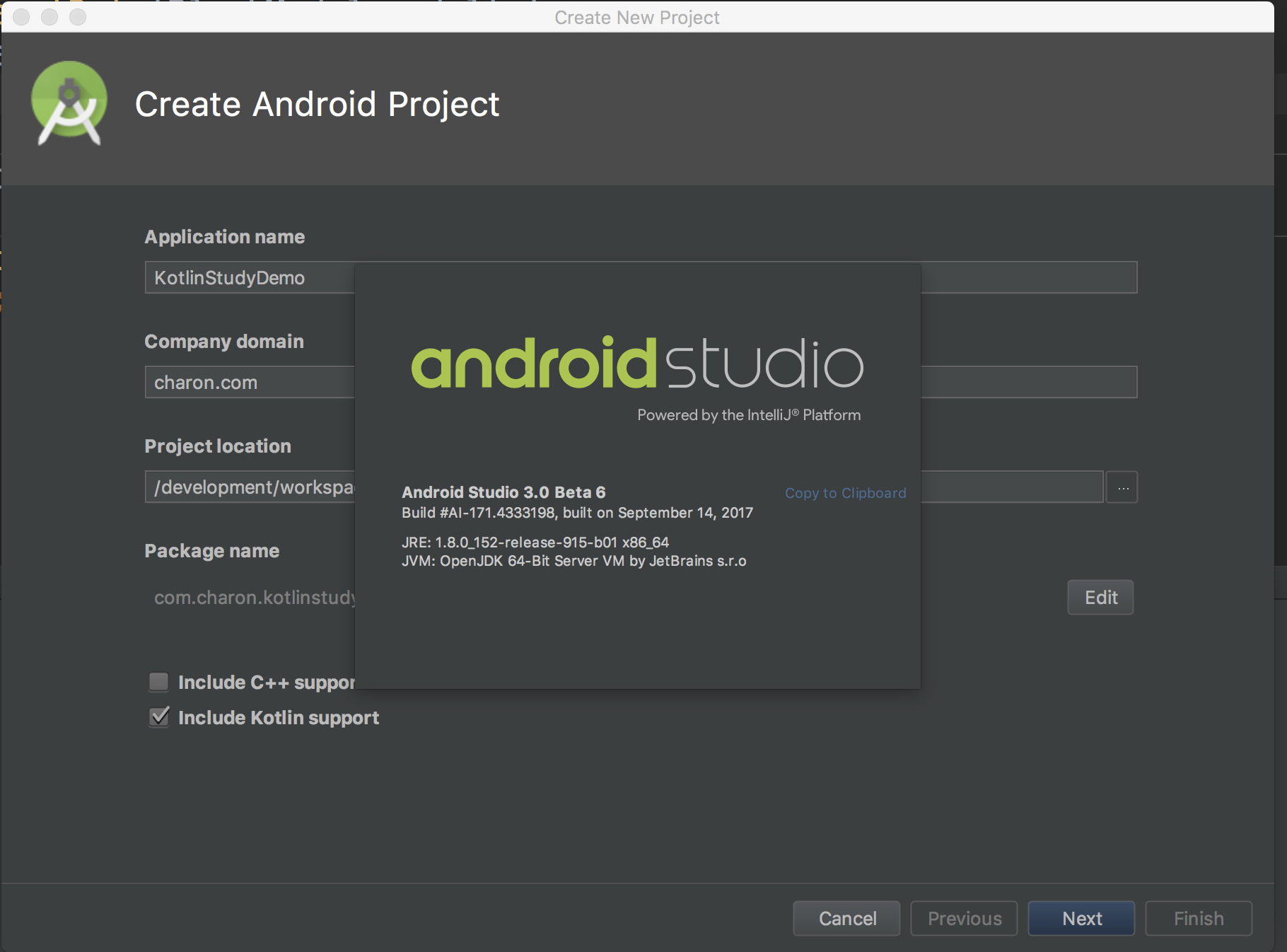
Task: Click the window close button in title bar
Action: pos(22,17)
